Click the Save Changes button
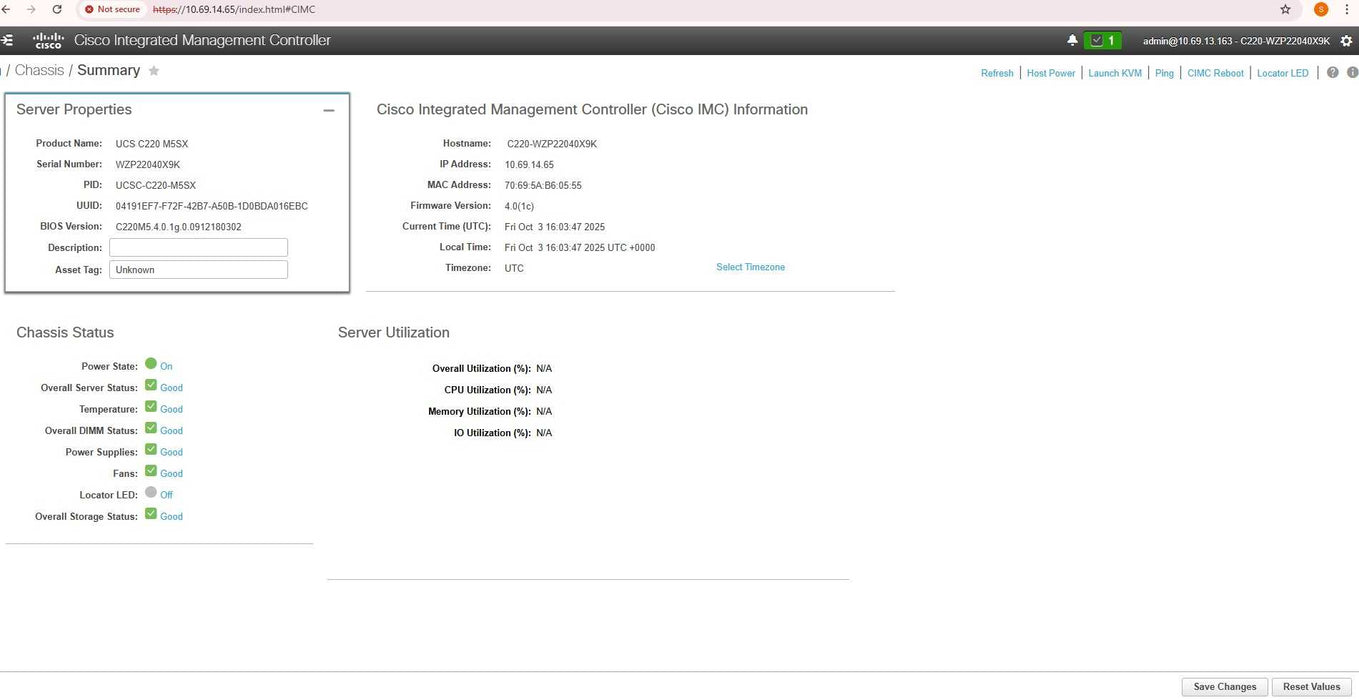 (x=1224, y=687)
